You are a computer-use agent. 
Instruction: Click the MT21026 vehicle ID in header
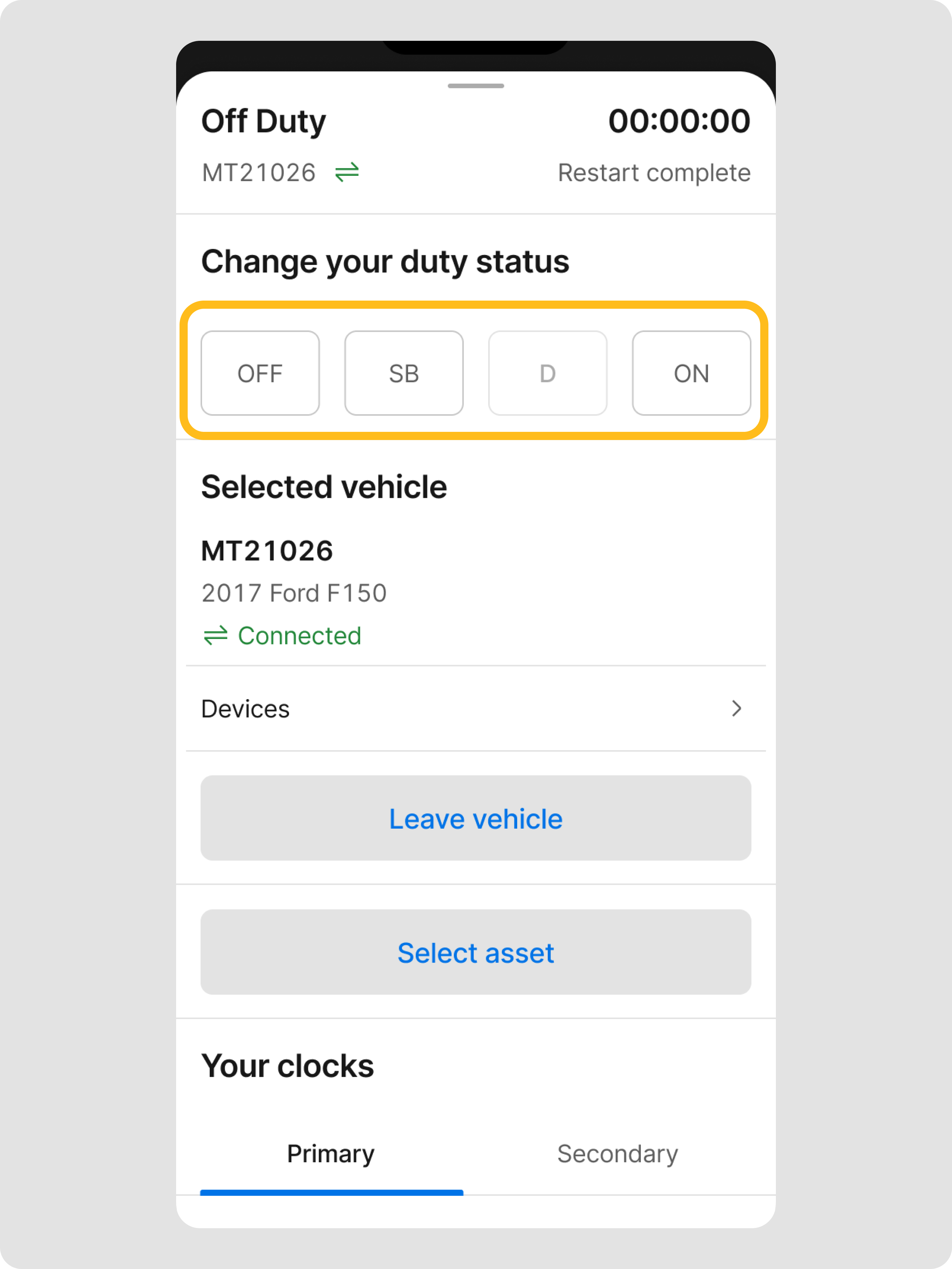point(259,173)
